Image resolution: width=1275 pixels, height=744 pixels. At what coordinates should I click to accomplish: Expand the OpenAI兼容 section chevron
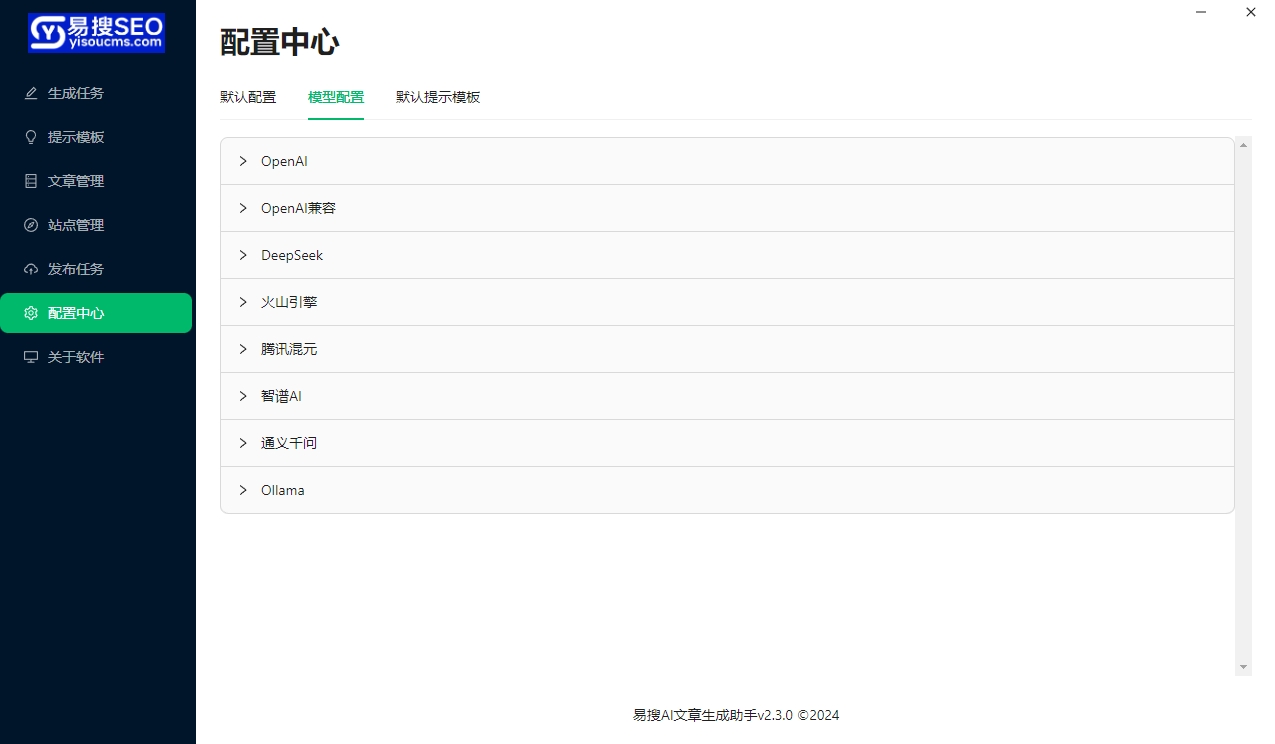243,208
